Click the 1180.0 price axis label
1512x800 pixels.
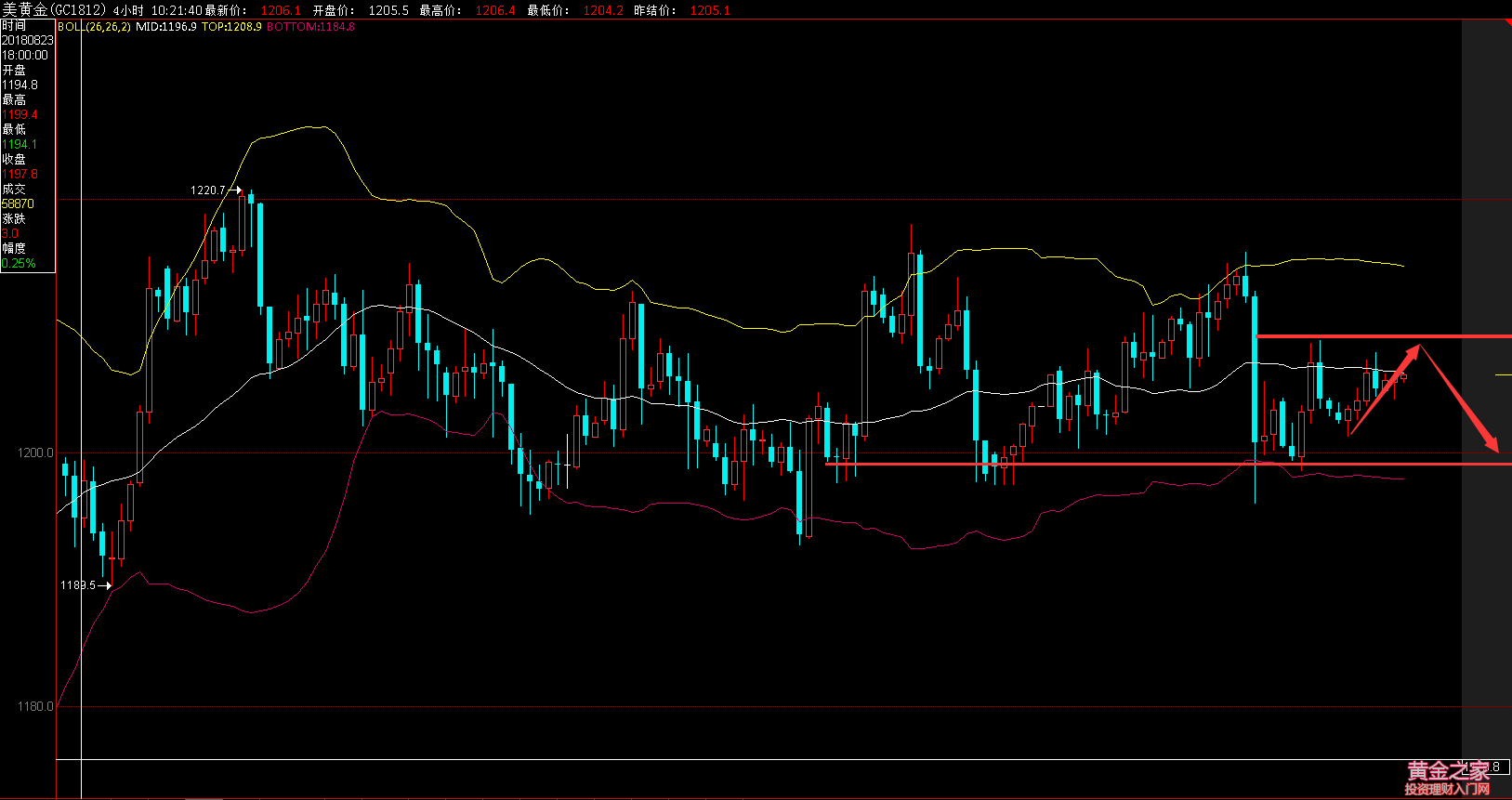coord(35,707)
